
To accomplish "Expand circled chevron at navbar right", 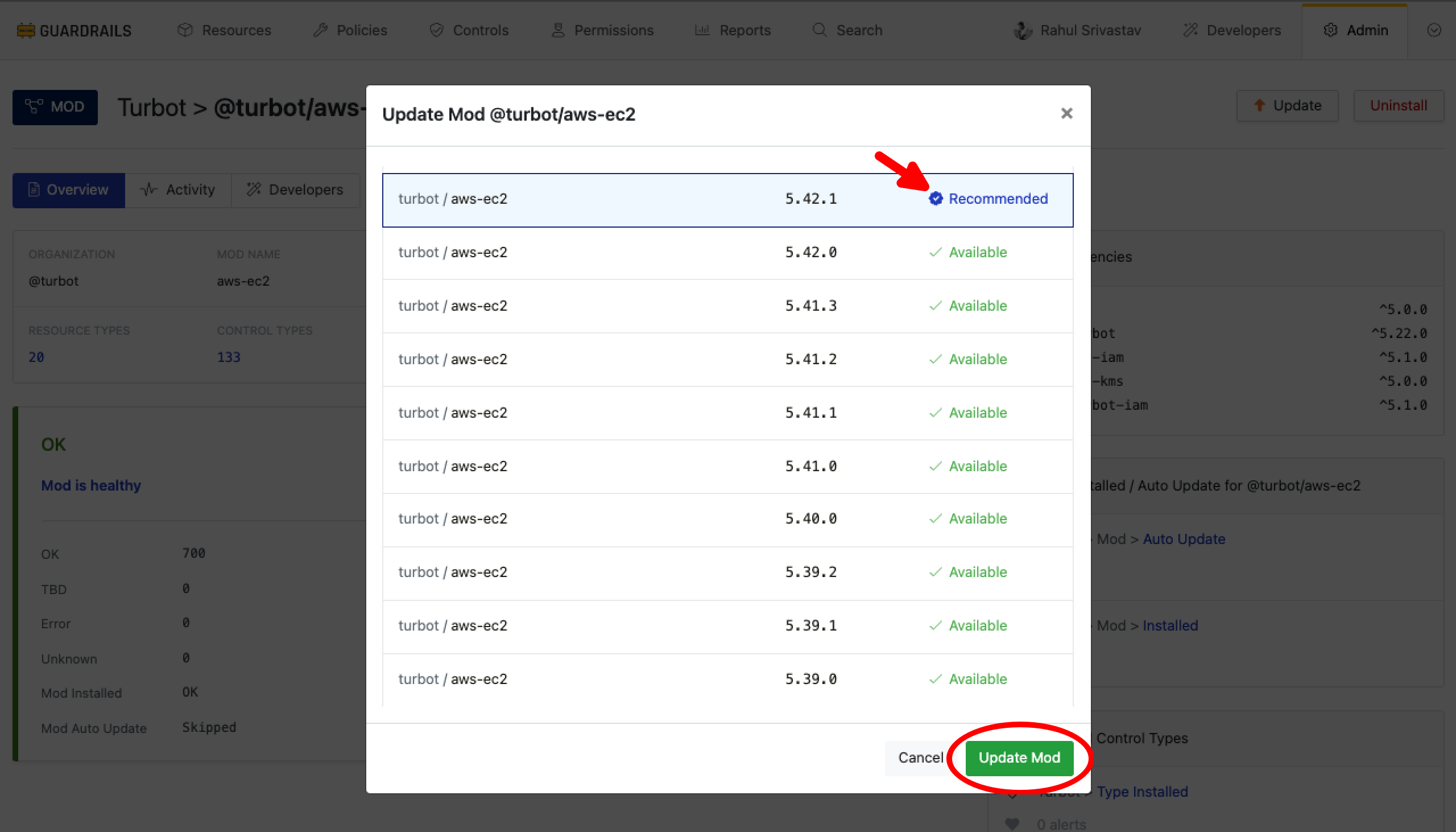I will (1434, 30).
